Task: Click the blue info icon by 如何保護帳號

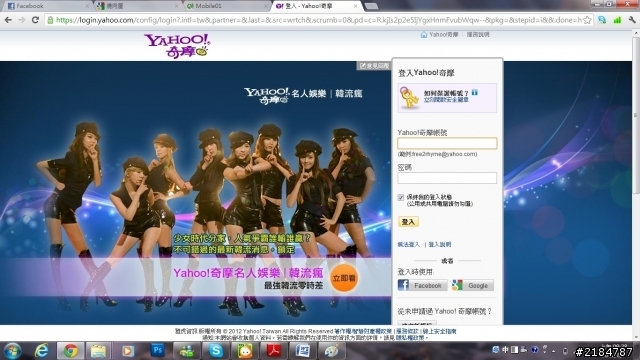Action: click(x=474, y=93)
